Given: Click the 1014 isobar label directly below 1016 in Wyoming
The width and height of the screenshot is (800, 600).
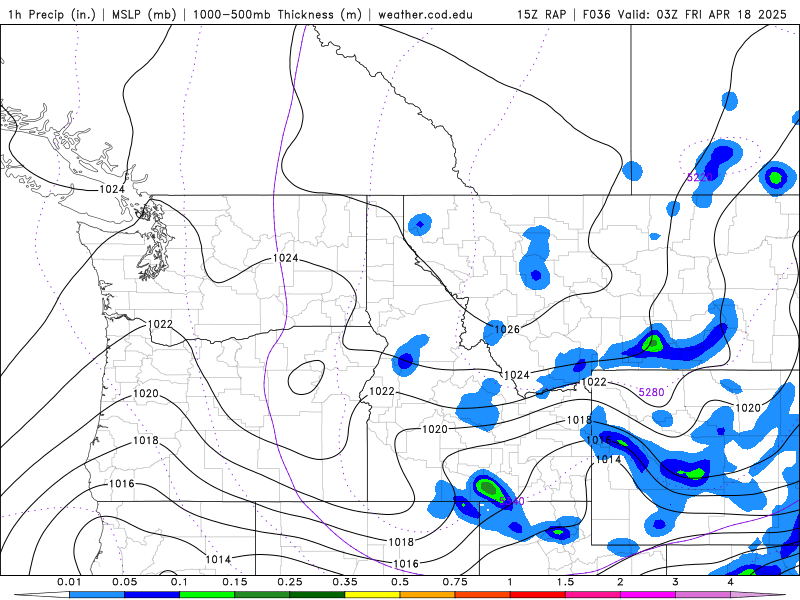Looking at the screenshot, I should tap(608, 459).
